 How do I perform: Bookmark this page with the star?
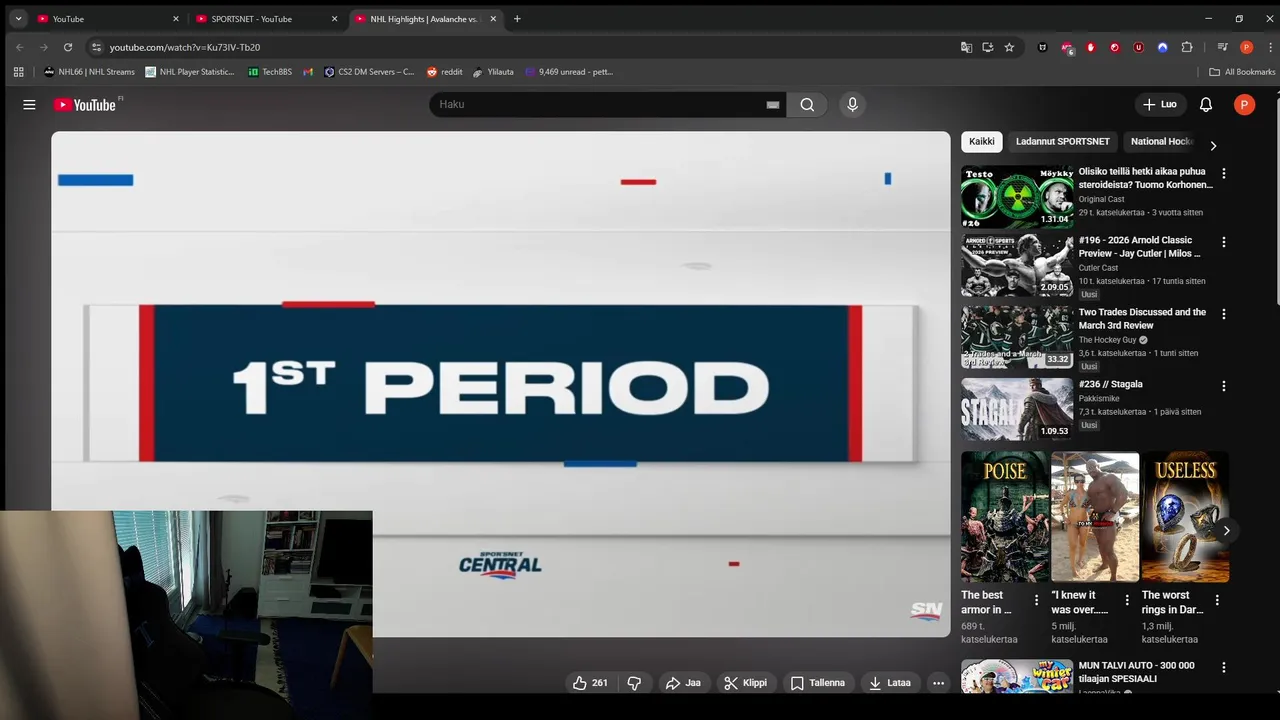point(1010,47)
